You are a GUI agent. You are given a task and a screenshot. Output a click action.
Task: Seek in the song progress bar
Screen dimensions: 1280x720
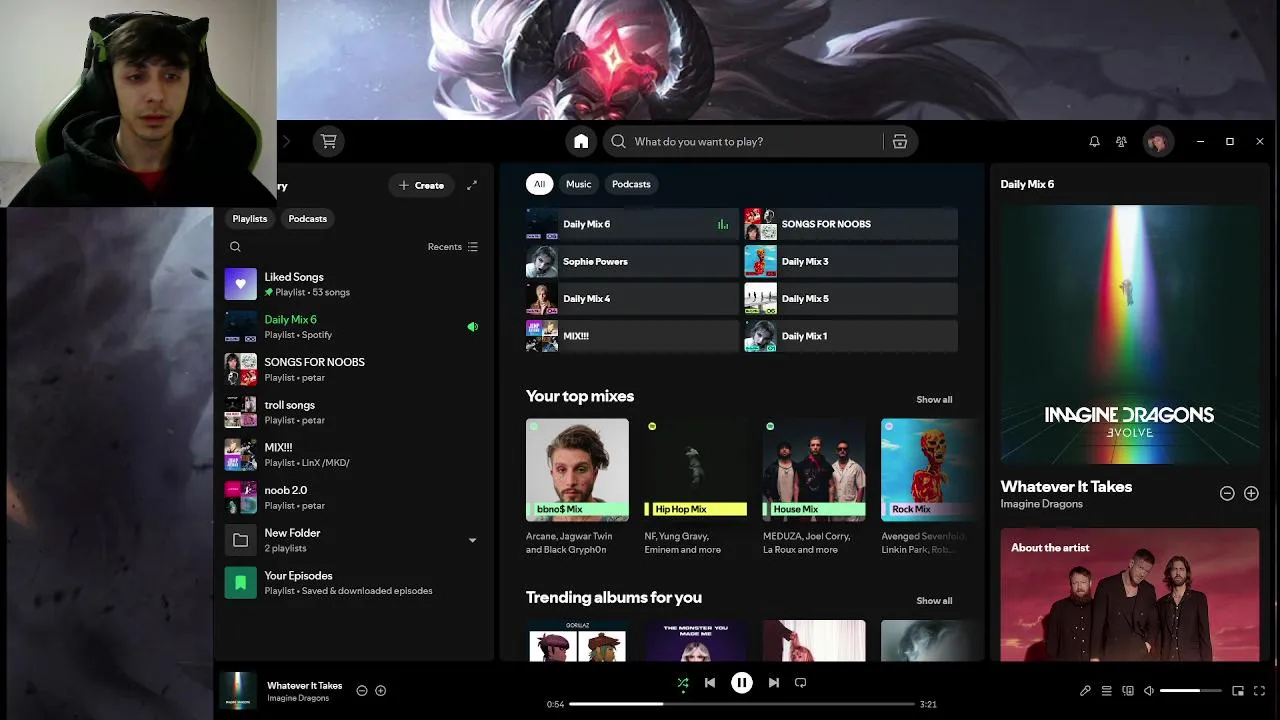741,704
